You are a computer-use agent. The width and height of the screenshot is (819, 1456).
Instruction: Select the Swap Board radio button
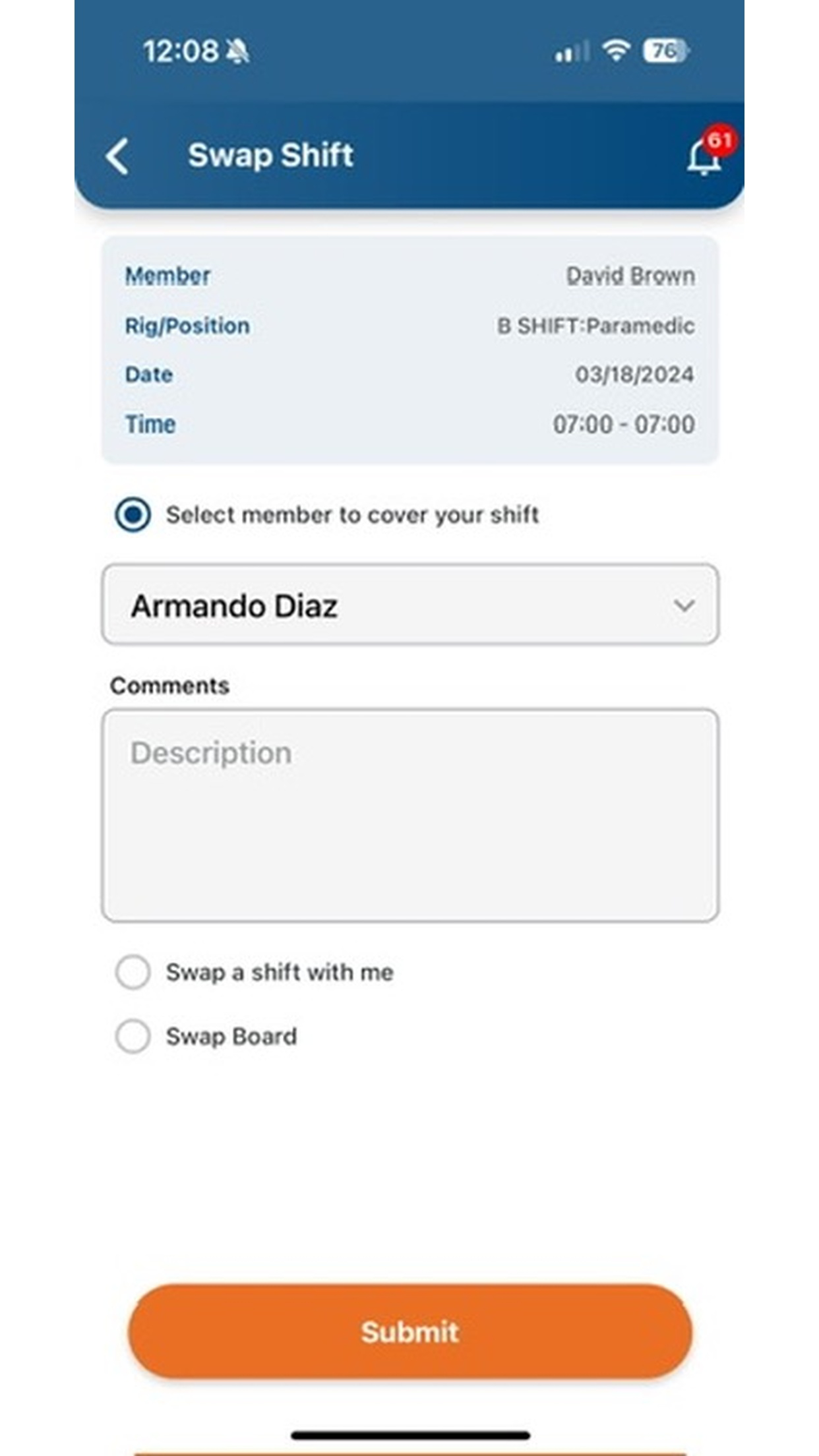[133, 1036]
